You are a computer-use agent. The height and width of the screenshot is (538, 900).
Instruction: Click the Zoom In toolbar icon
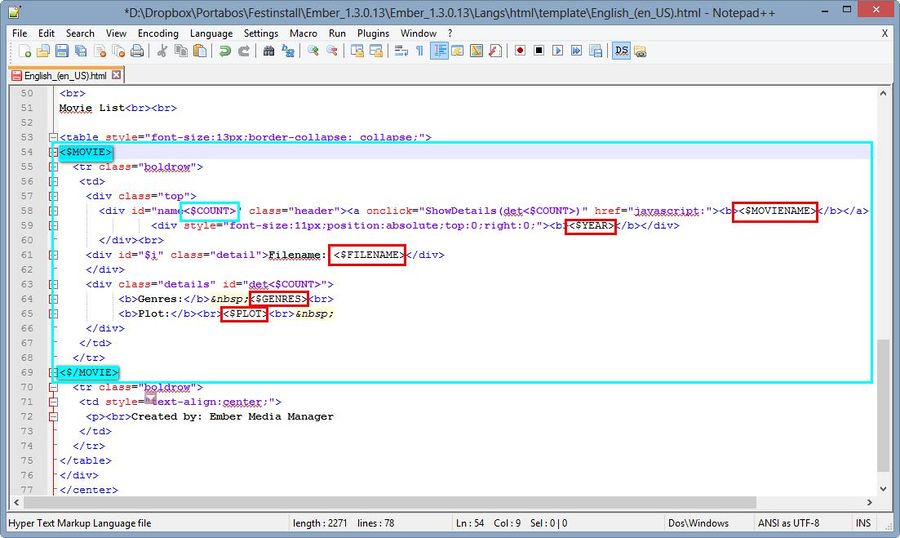(x=313, y=51)
